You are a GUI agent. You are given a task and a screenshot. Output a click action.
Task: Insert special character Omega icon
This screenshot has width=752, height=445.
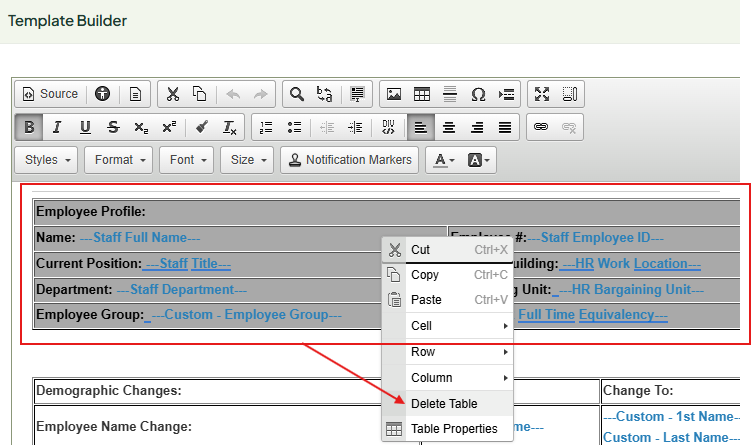point(478,94)
